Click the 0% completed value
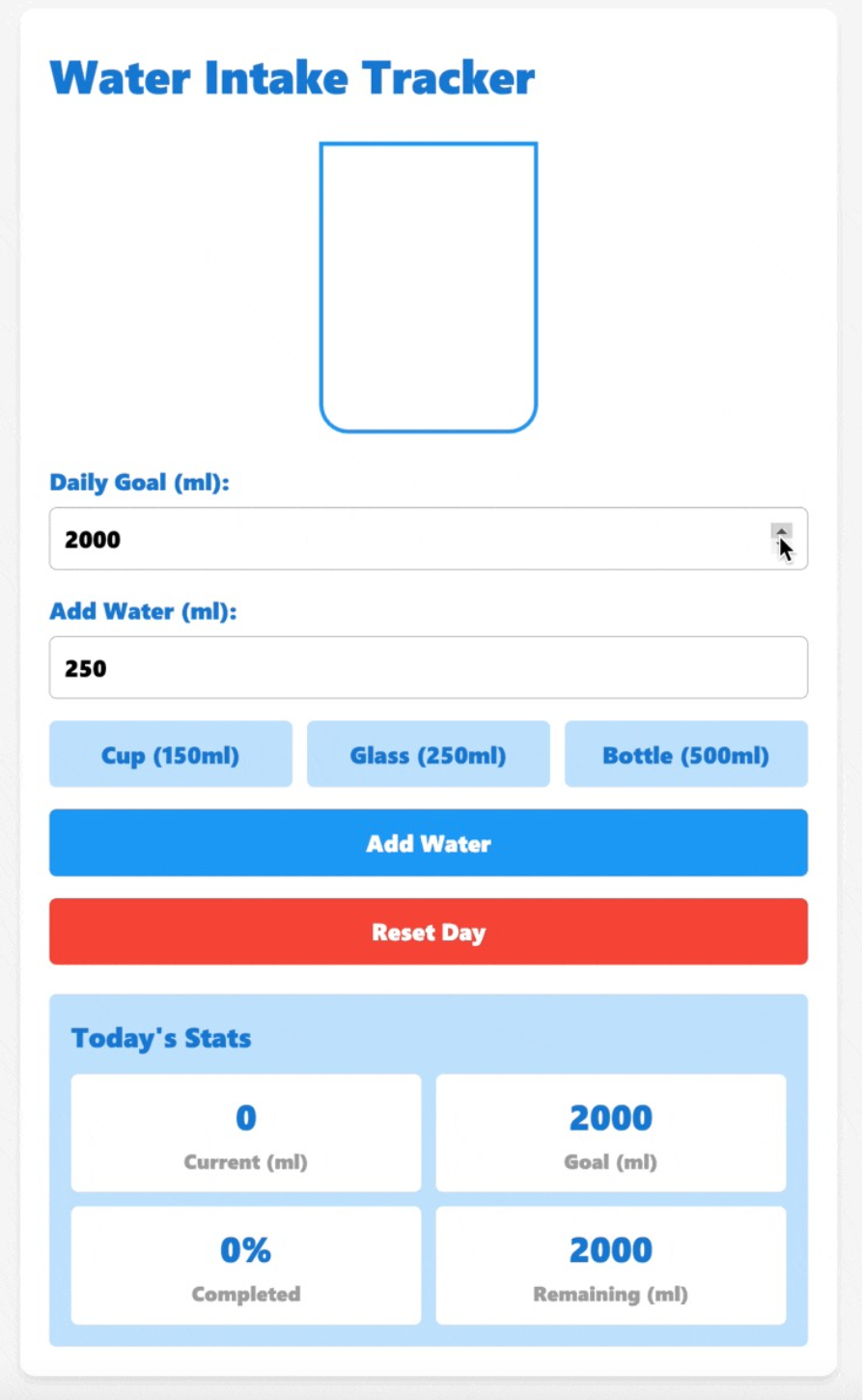The width and height of the screenshot is (863, 1400). 245,1249
